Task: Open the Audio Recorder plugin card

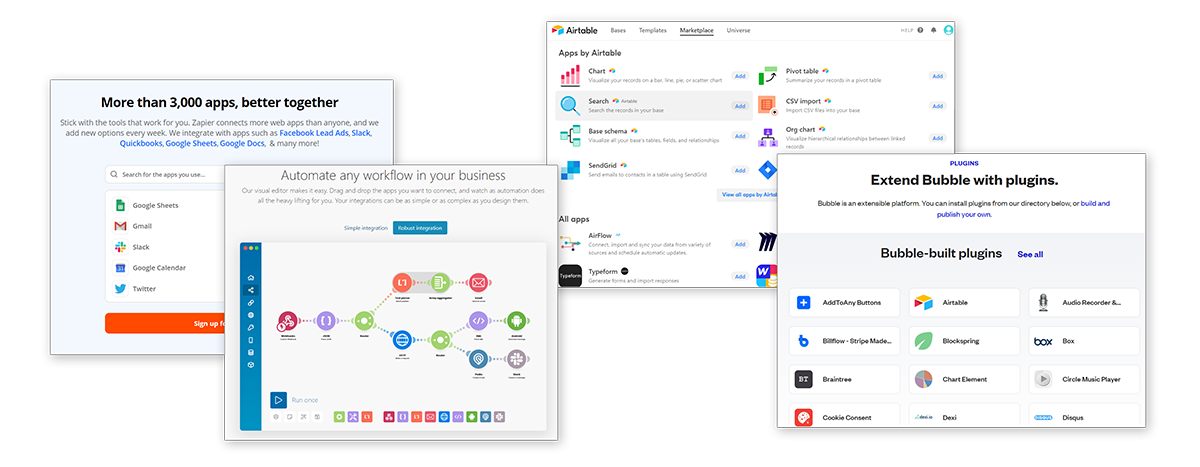Action: pyautogui.click(x=1083, y=302)
